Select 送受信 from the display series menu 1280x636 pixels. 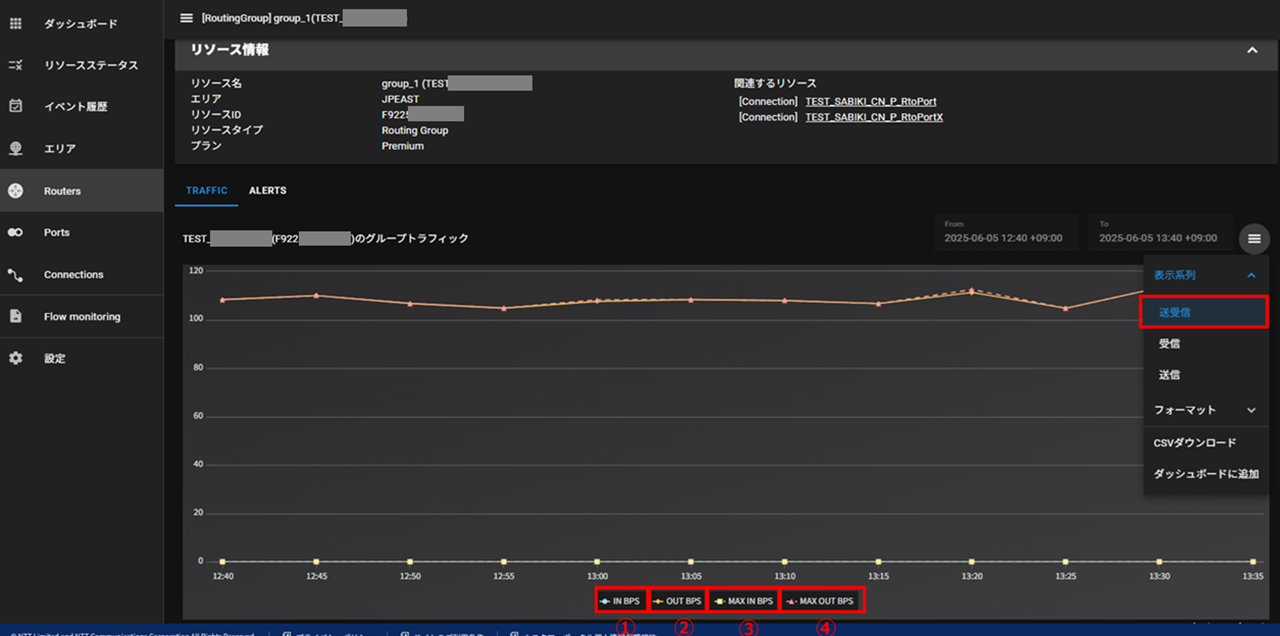(1203, 312)
